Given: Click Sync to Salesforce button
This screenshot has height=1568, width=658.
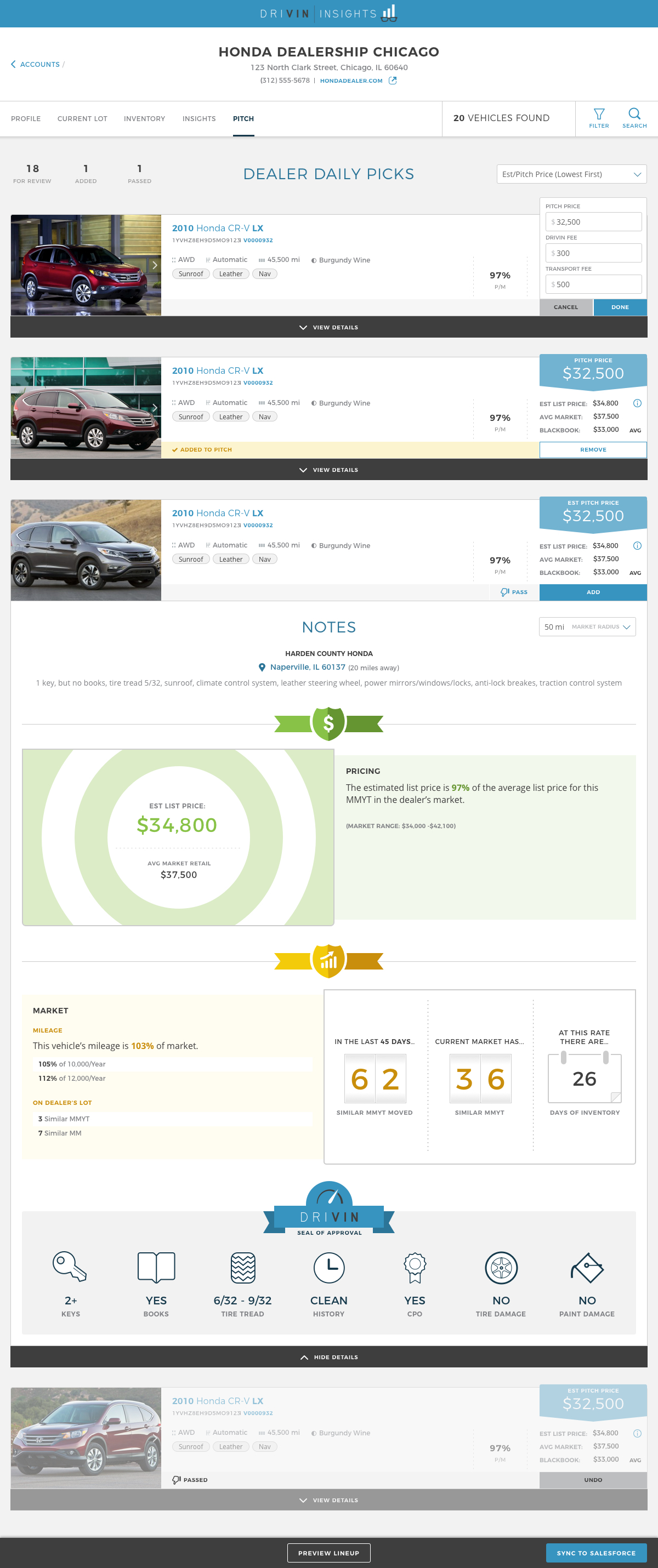Looking at the screenshot, I should point(597,1553).
